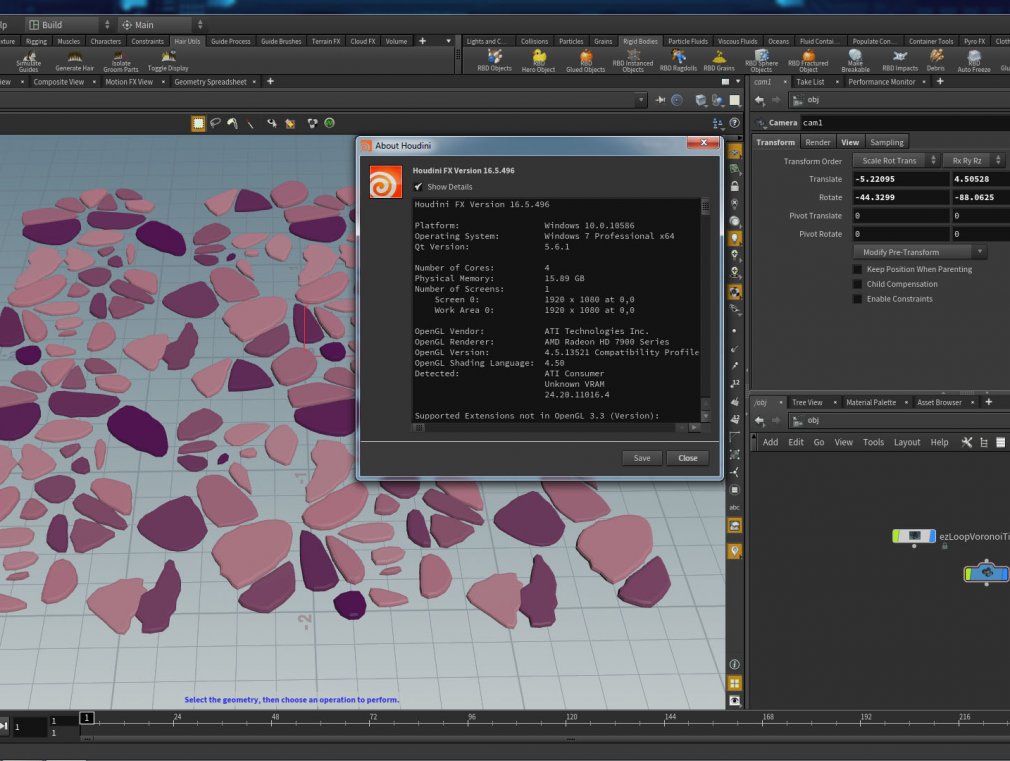The height and width of the screenshot is (761, 1010).
Task: Open the Geometry Spreadsheet tab
Action: click(x=210, y=82)
